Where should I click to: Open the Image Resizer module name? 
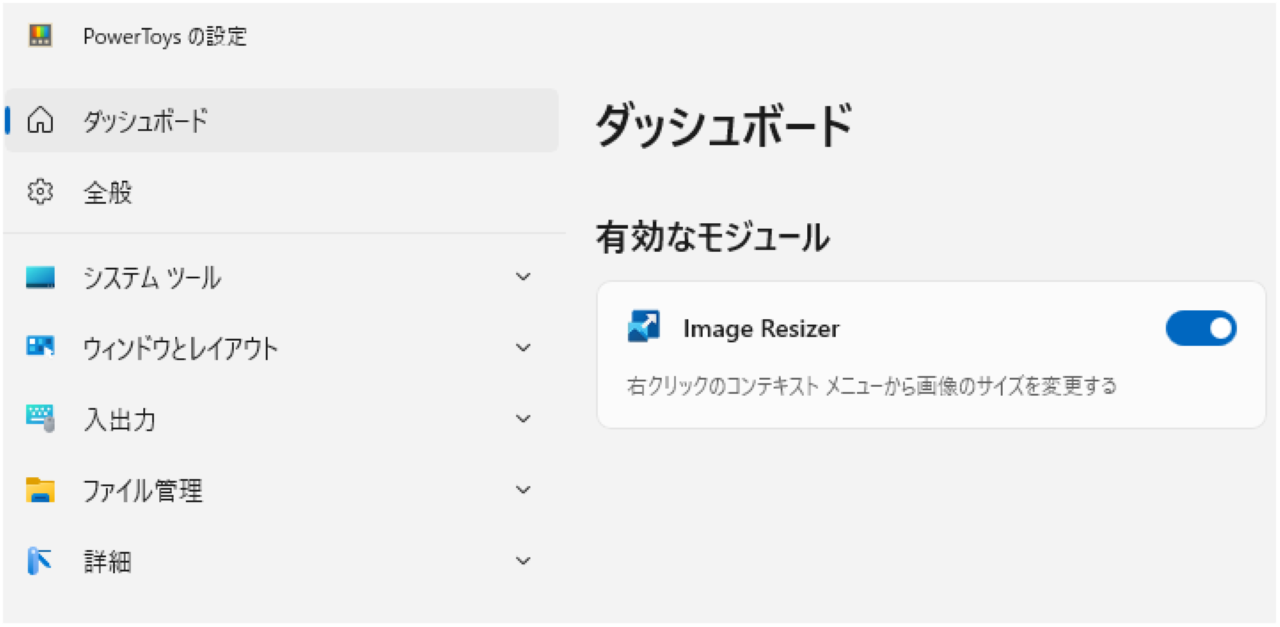(x=761, y=328)
